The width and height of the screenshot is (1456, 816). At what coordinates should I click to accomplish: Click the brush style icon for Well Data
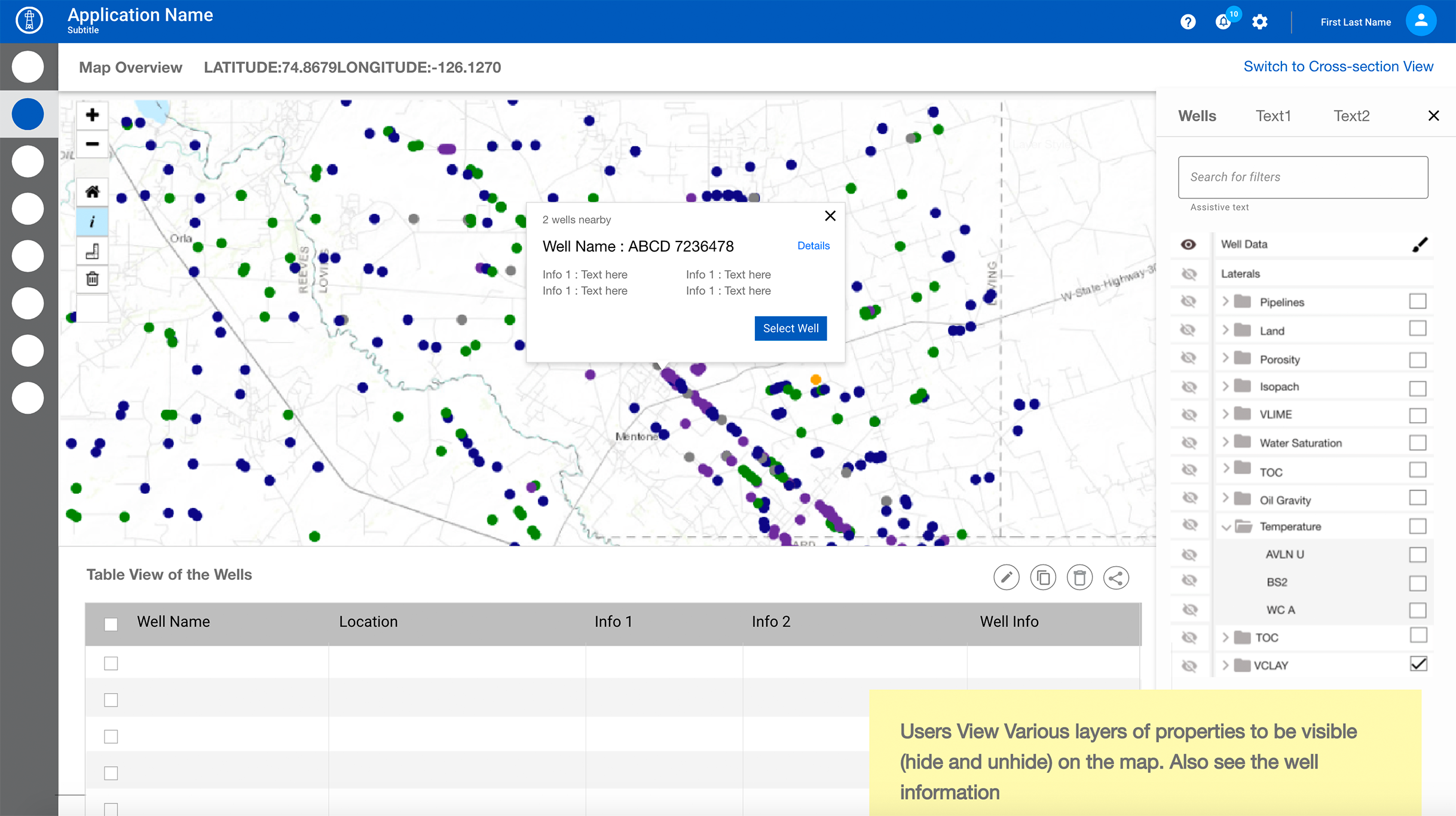[x=1420, y=245]
